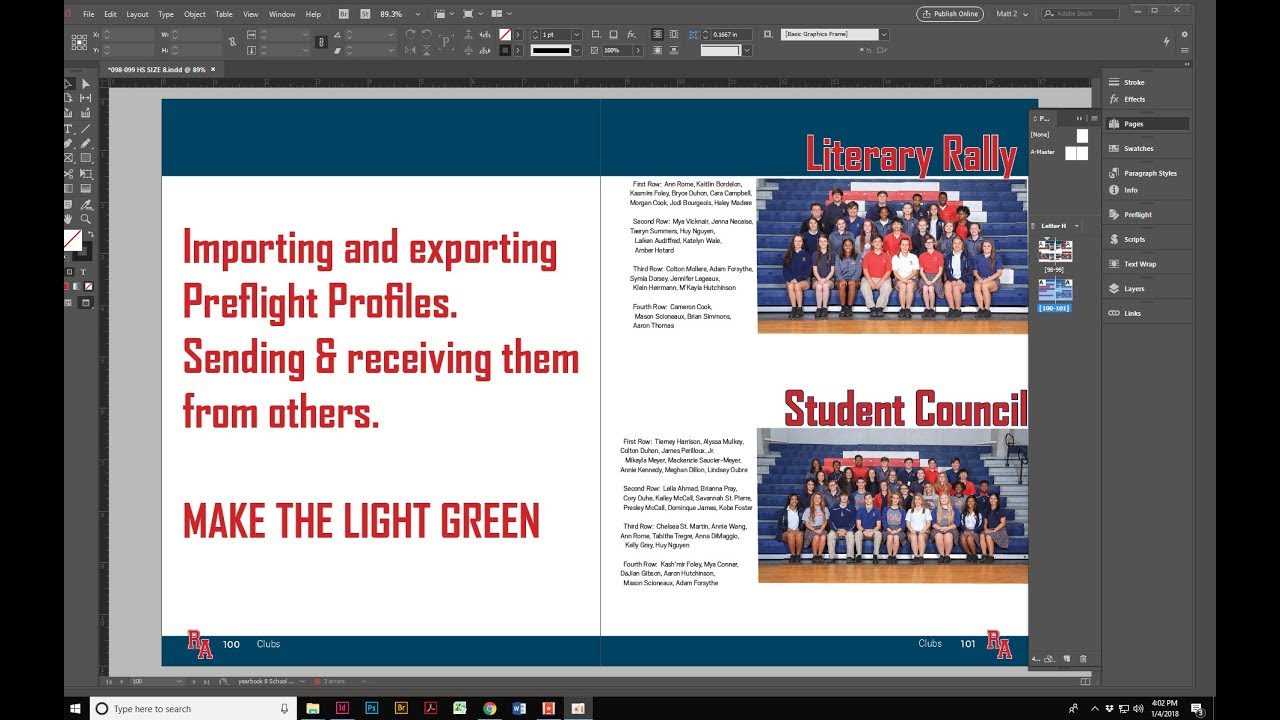Select the Type tool

69,128
